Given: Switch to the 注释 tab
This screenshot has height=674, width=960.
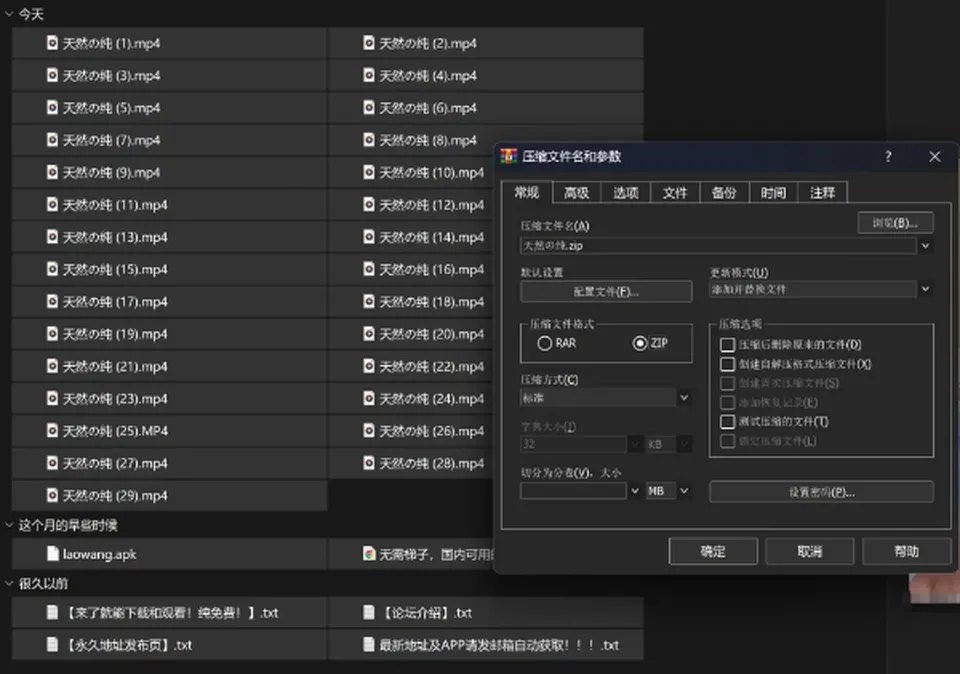Looking at the screenshot, I should coord(822,193).
